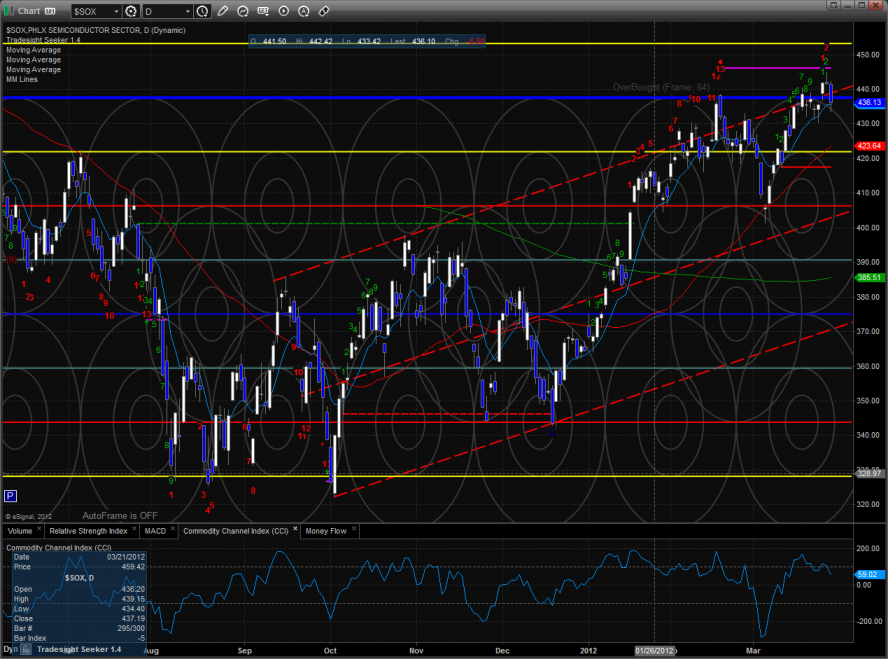
Task: Click the 436.13 price marker
Action: point(869,102)
